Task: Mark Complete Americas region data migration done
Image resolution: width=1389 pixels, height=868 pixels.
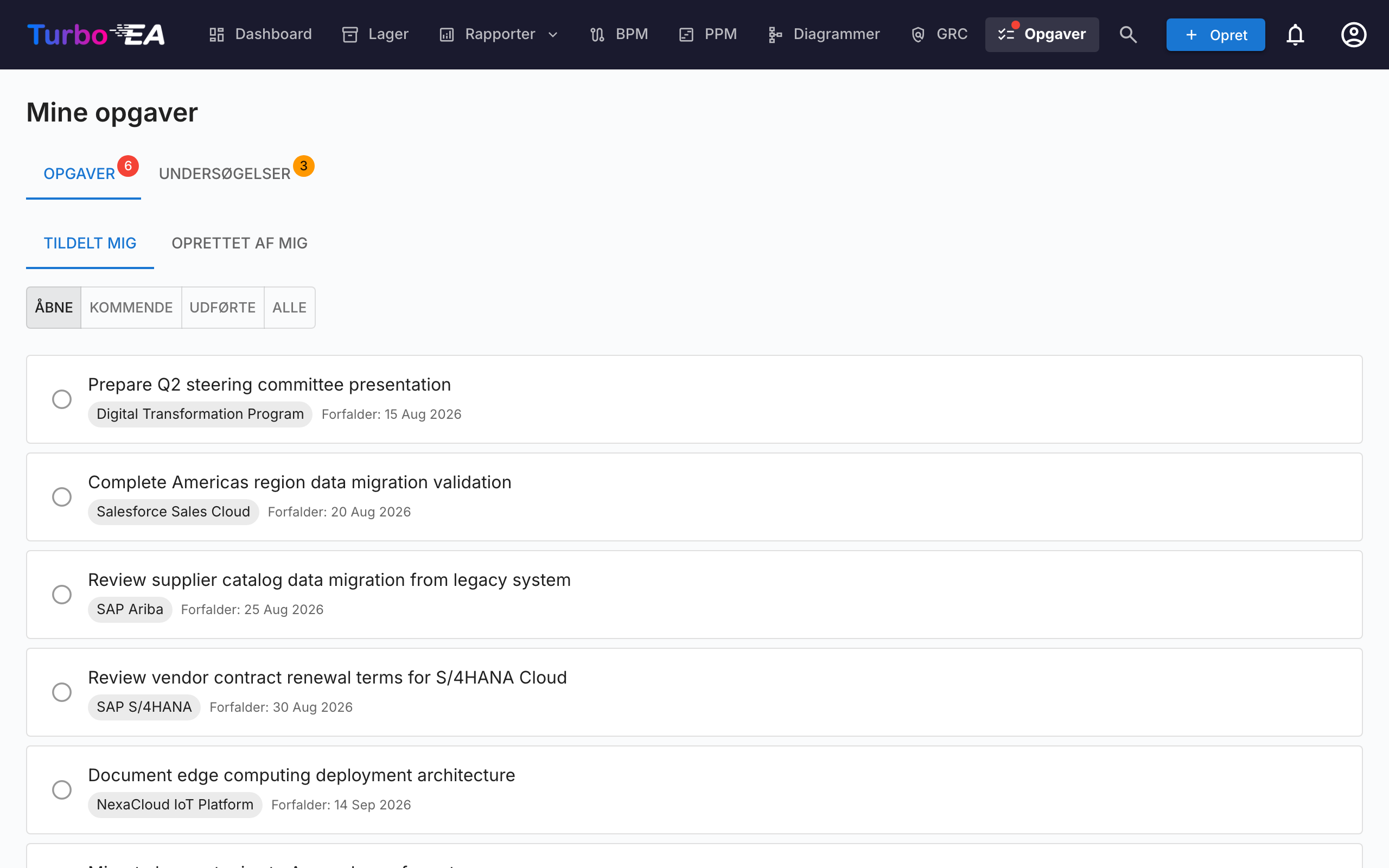Action: point(62,496)
